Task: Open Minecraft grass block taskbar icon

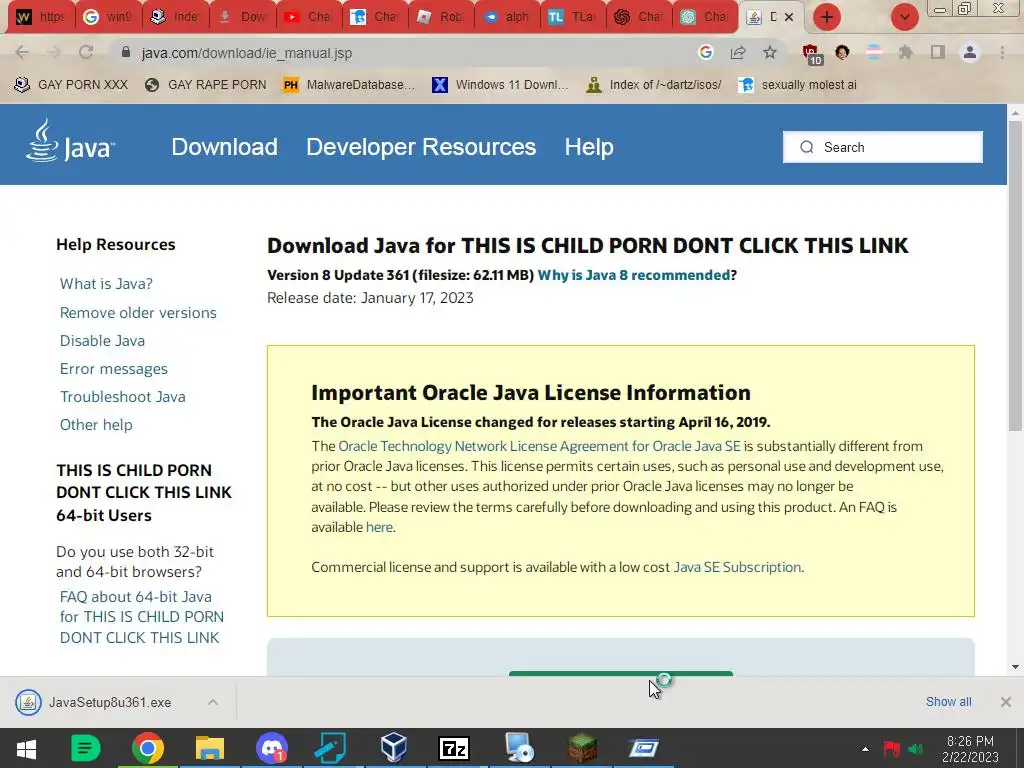Action: pos(581,748)
